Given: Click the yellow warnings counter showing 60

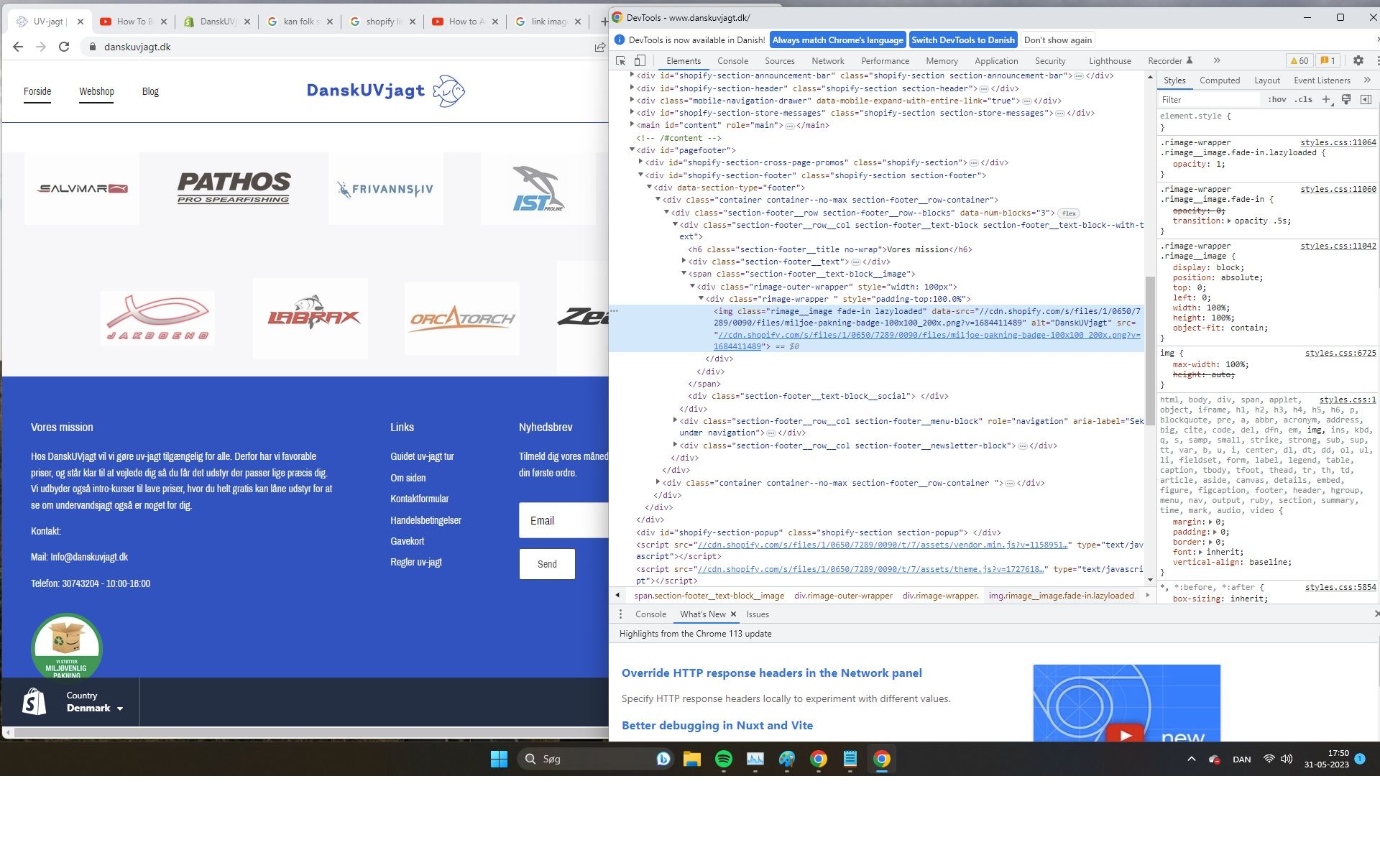Looking at the screenshot, I should point(1299,61).
